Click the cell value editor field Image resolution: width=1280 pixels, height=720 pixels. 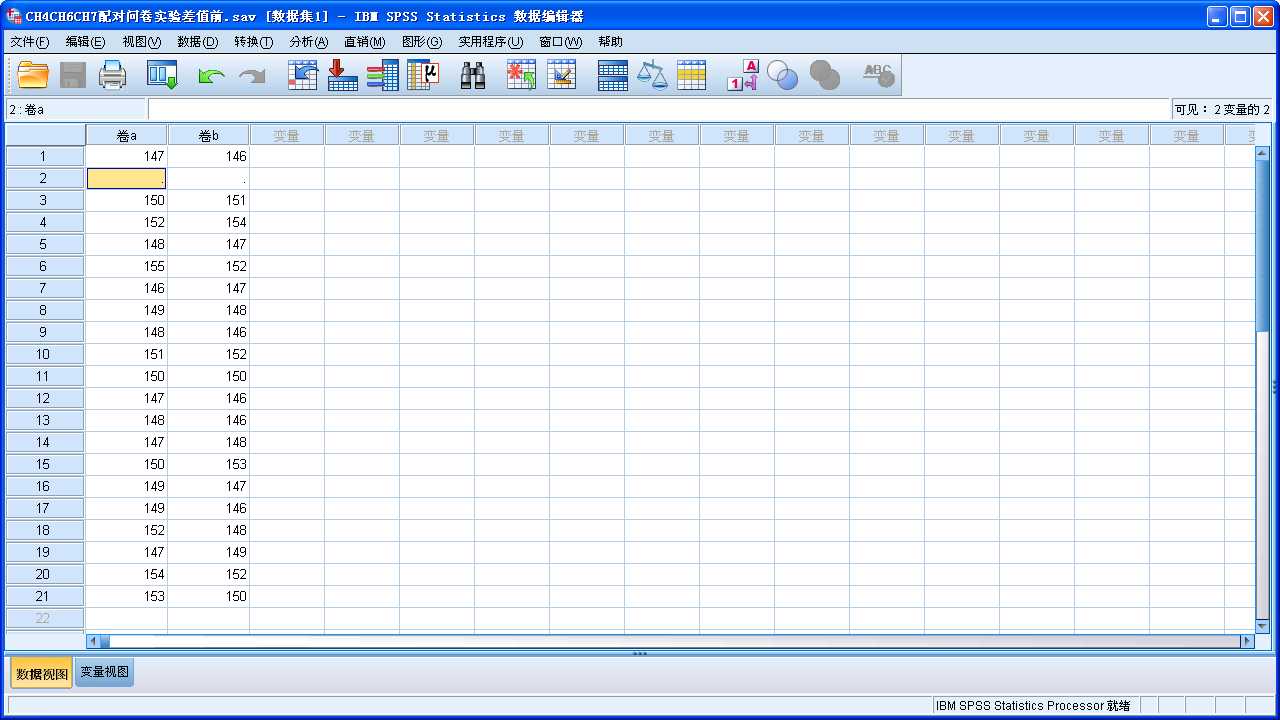click(659, 109)
